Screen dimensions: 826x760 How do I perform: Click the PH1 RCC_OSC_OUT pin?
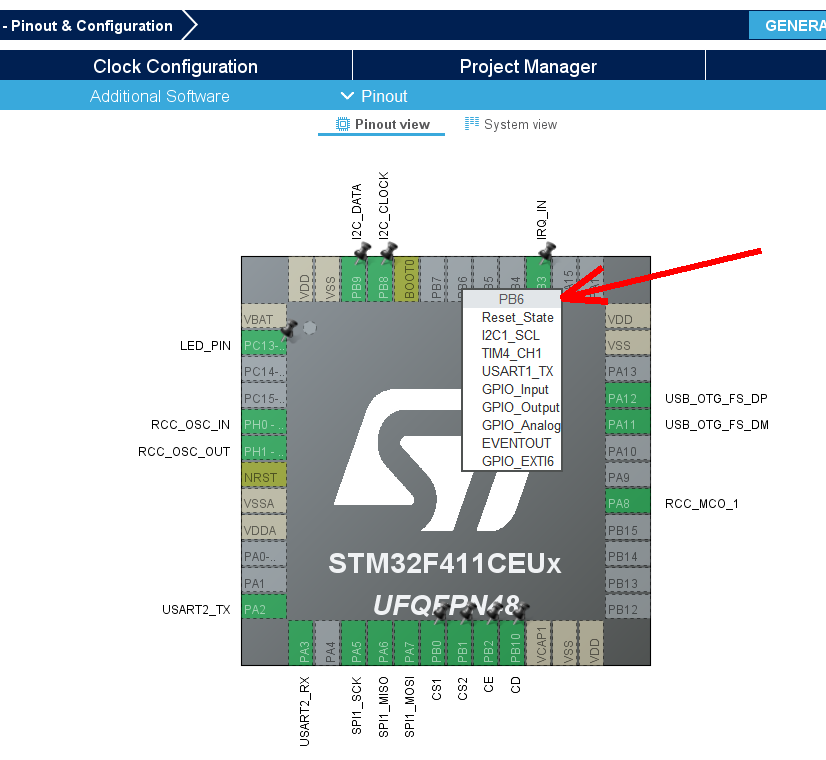[264, 451]
